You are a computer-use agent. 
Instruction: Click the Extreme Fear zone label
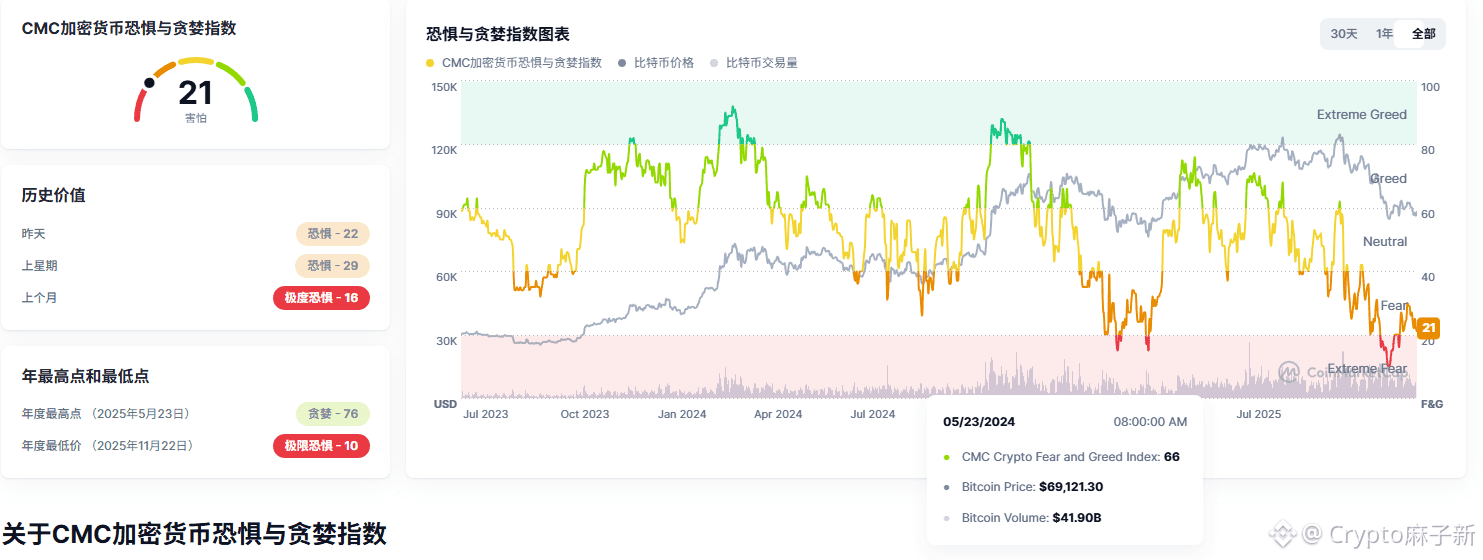[x=1366, y=369]
